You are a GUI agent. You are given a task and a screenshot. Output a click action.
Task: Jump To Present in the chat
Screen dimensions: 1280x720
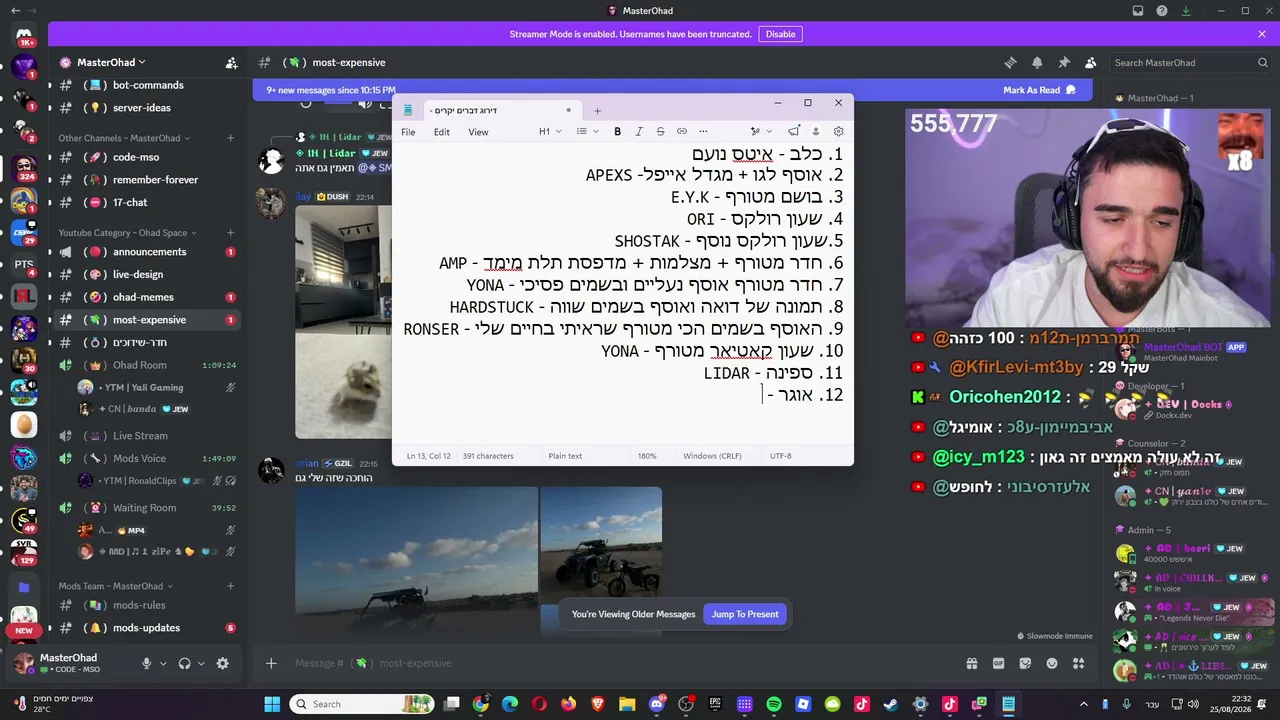pyautogui.click(x=745, y=614)
